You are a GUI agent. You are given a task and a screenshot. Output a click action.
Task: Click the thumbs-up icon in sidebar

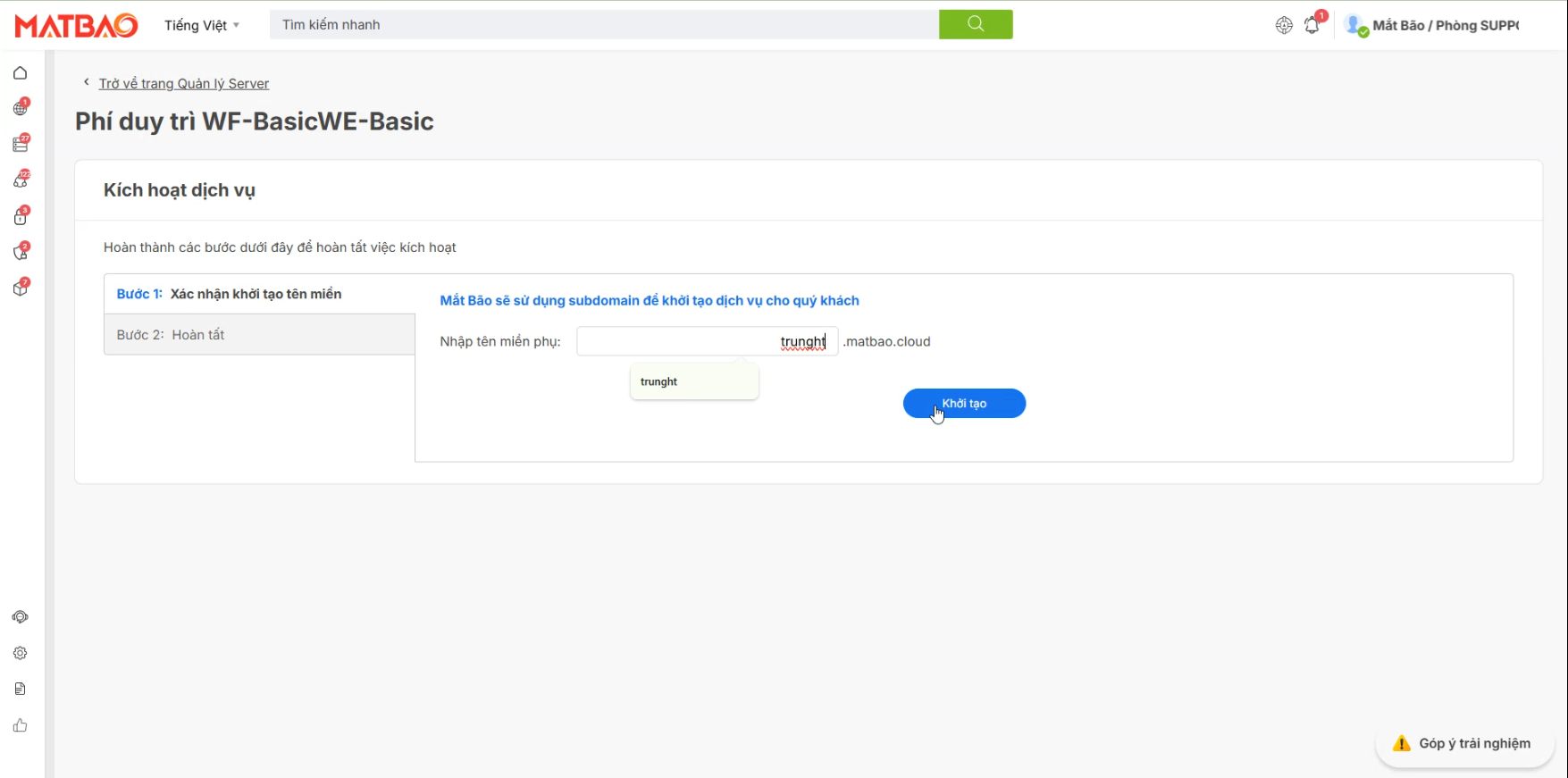pyautogui.click(x=21, y=725)
